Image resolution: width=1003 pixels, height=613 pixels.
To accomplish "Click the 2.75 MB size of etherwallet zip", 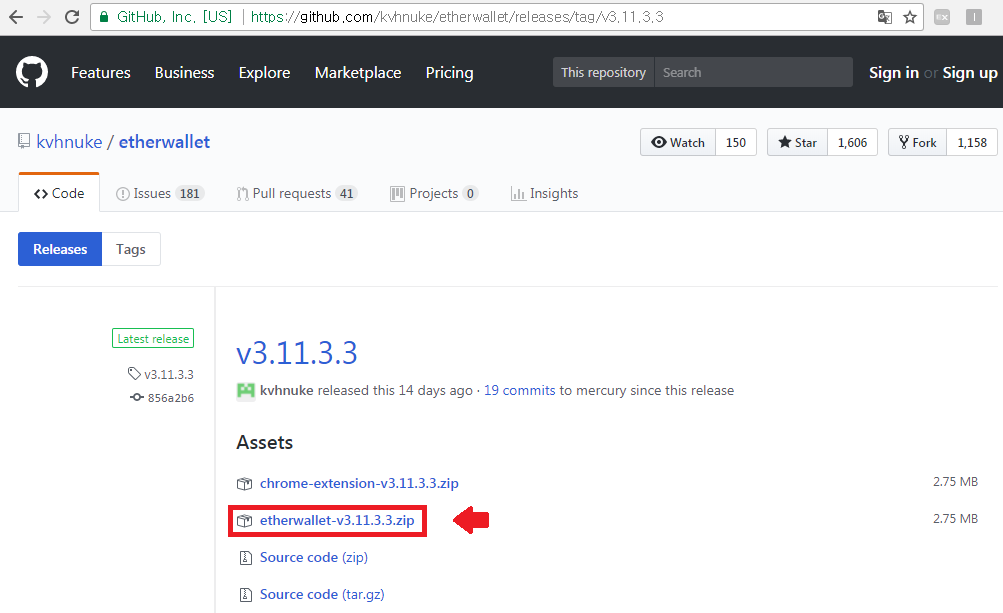I will pos(955,519).
